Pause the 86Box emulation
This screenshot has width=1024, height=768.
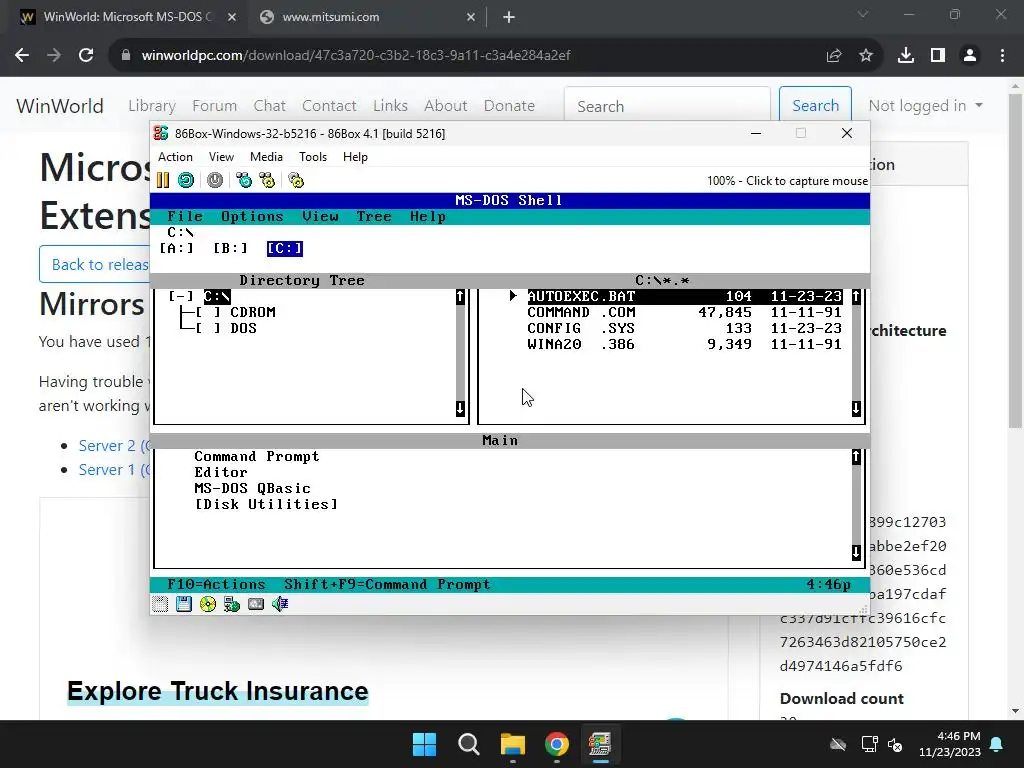pos(163,180)
